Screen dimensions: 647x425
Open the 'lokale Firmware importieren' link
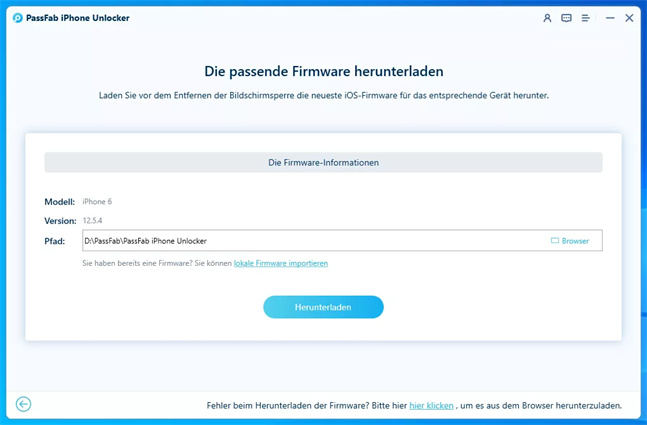click(281, 263)
